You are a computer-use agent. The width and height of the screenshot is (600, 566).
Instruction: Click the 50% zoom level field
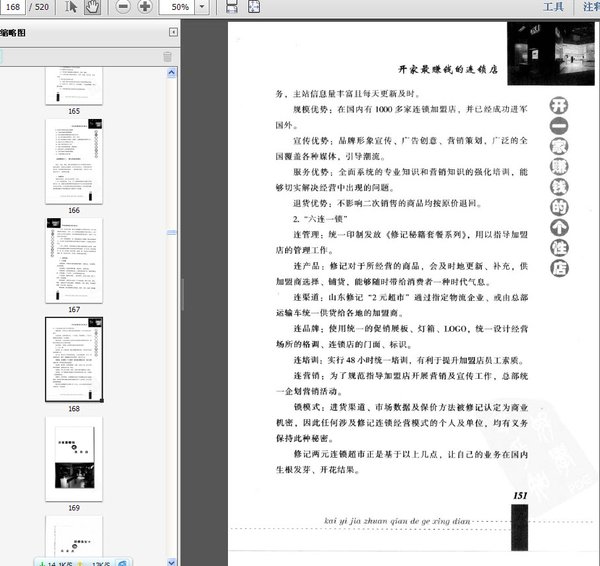click(x=180, y=7)
